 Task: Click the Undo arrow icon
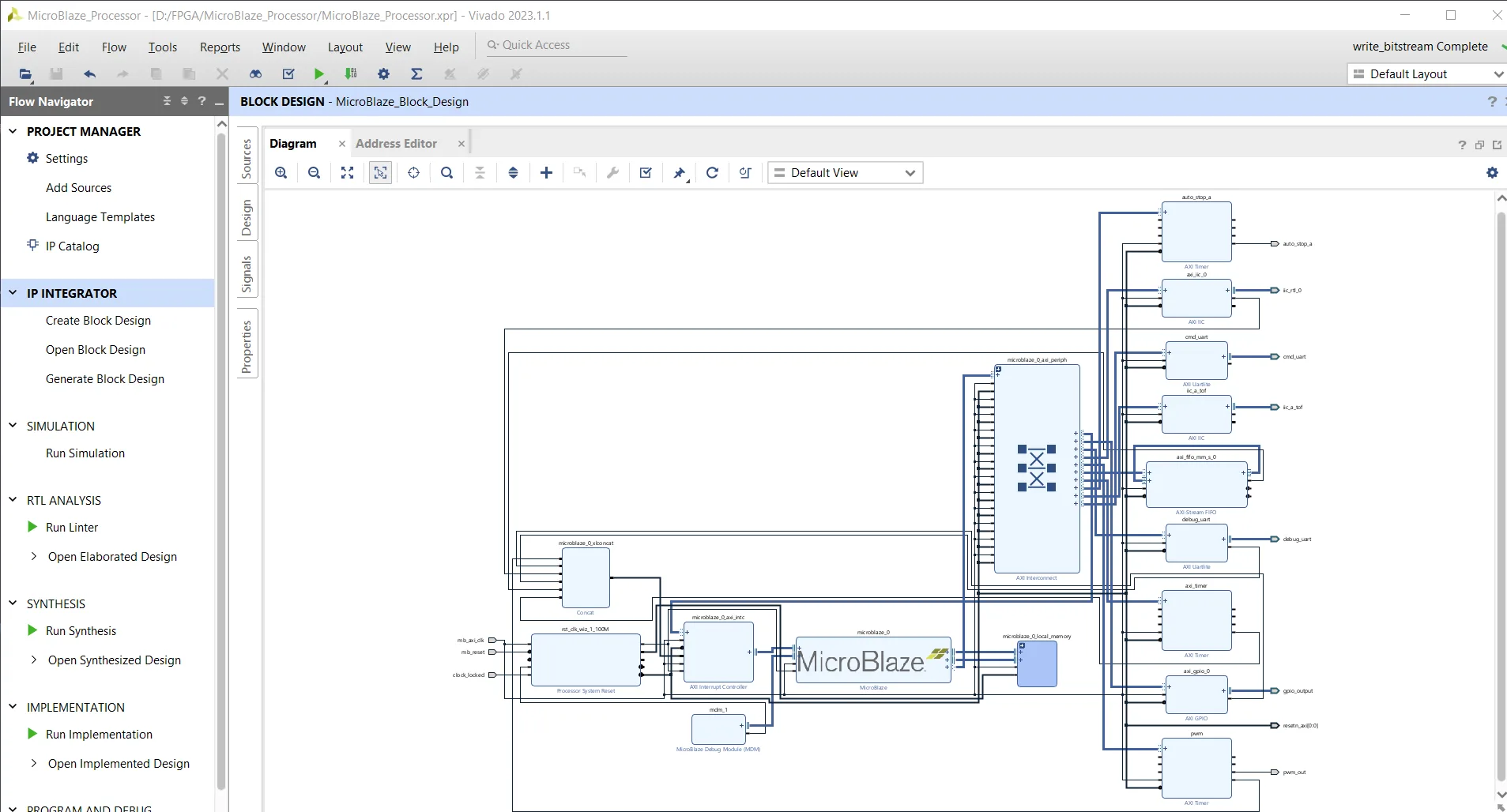point(89,74)
